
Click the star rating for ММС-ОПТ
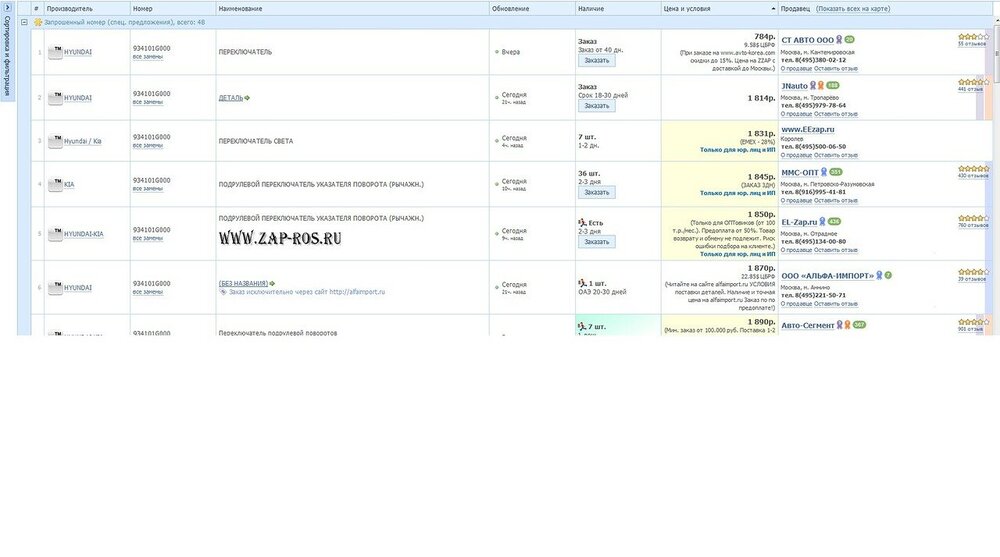tap(973, 169)
